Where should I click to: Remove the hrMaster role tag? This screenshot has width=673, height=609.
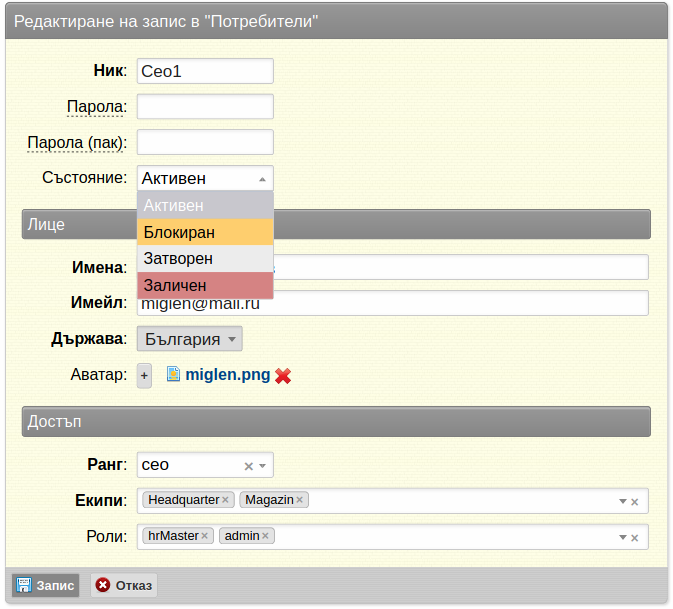pos(204,536)
